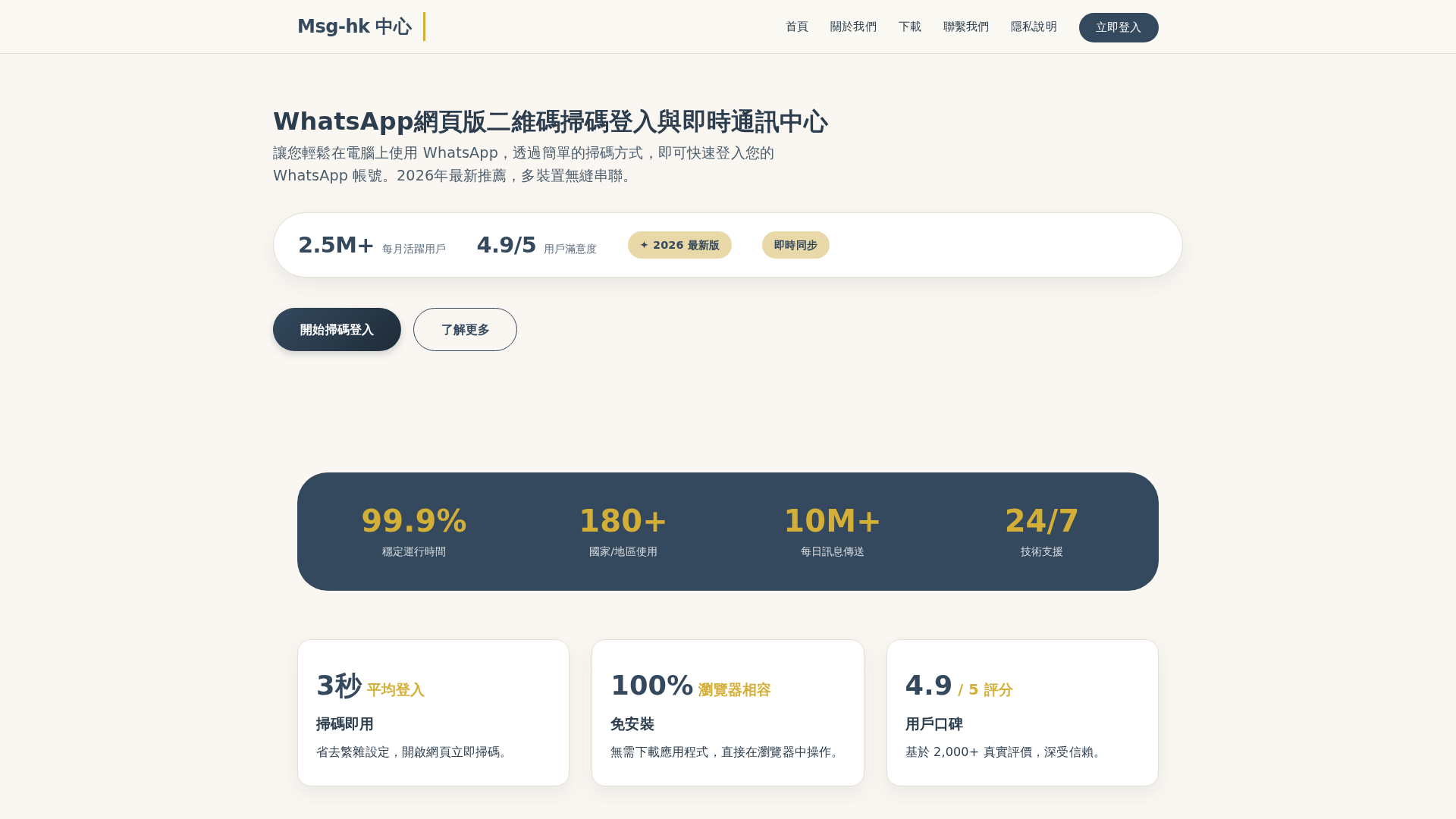Click the 無需下載應用程式 description text
The image size is (1456, 819).
tap(727, 752)
